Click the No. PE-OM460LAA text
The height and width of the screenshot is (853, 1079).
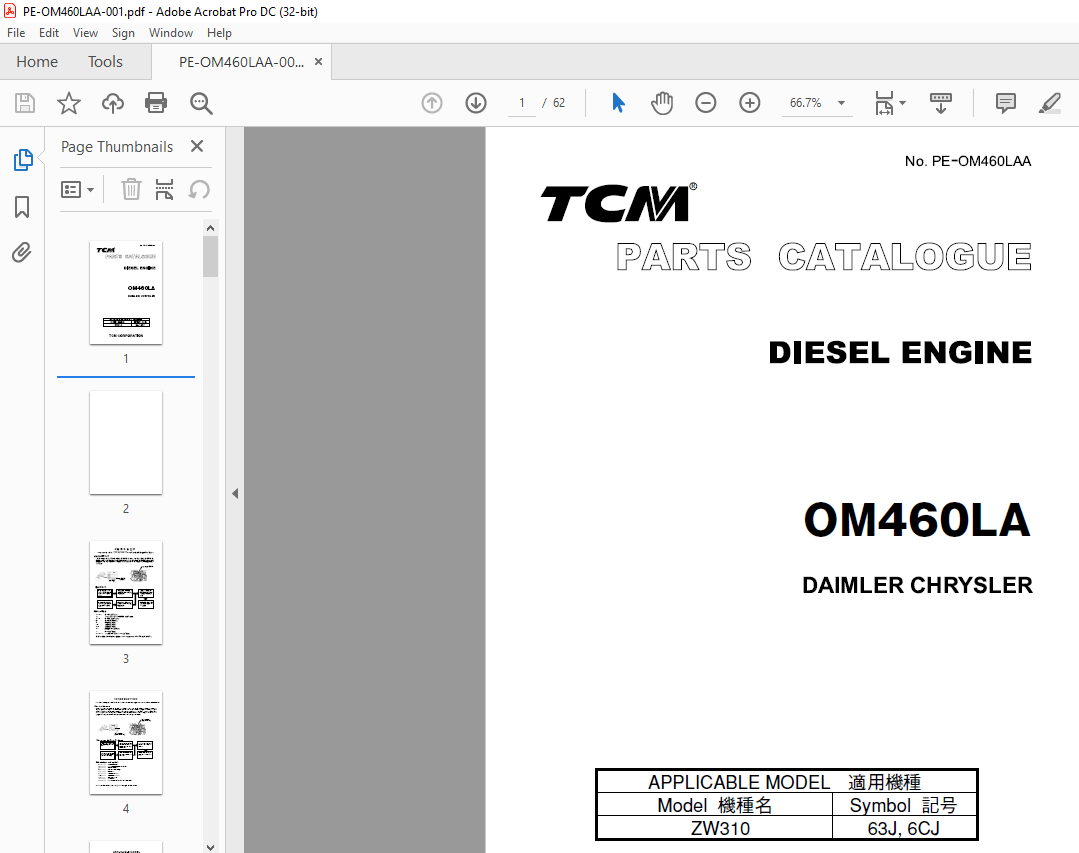pyautogui.click(x=968, y=161)
